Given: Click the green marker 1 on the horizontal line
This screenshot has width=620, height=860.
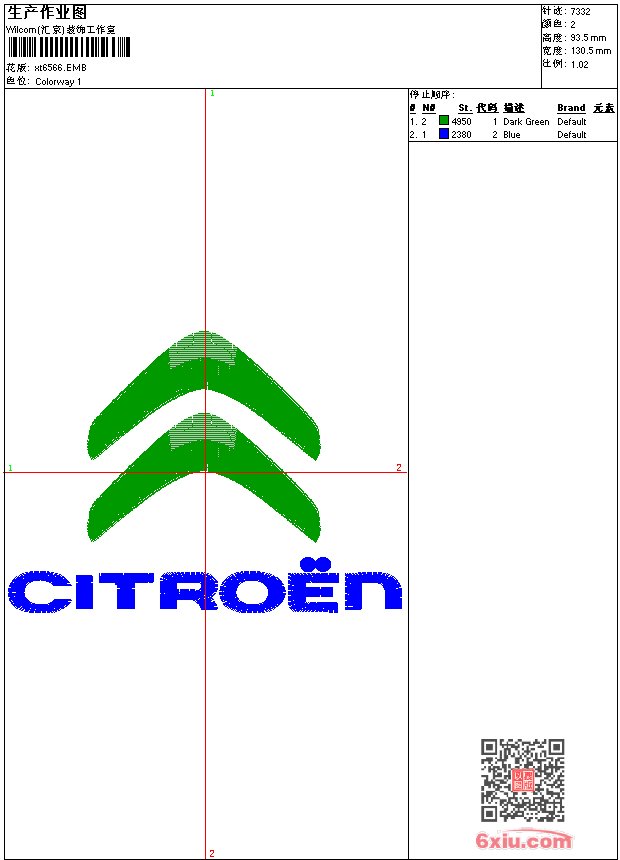Looking at the screenshot, I should point(10,468).
